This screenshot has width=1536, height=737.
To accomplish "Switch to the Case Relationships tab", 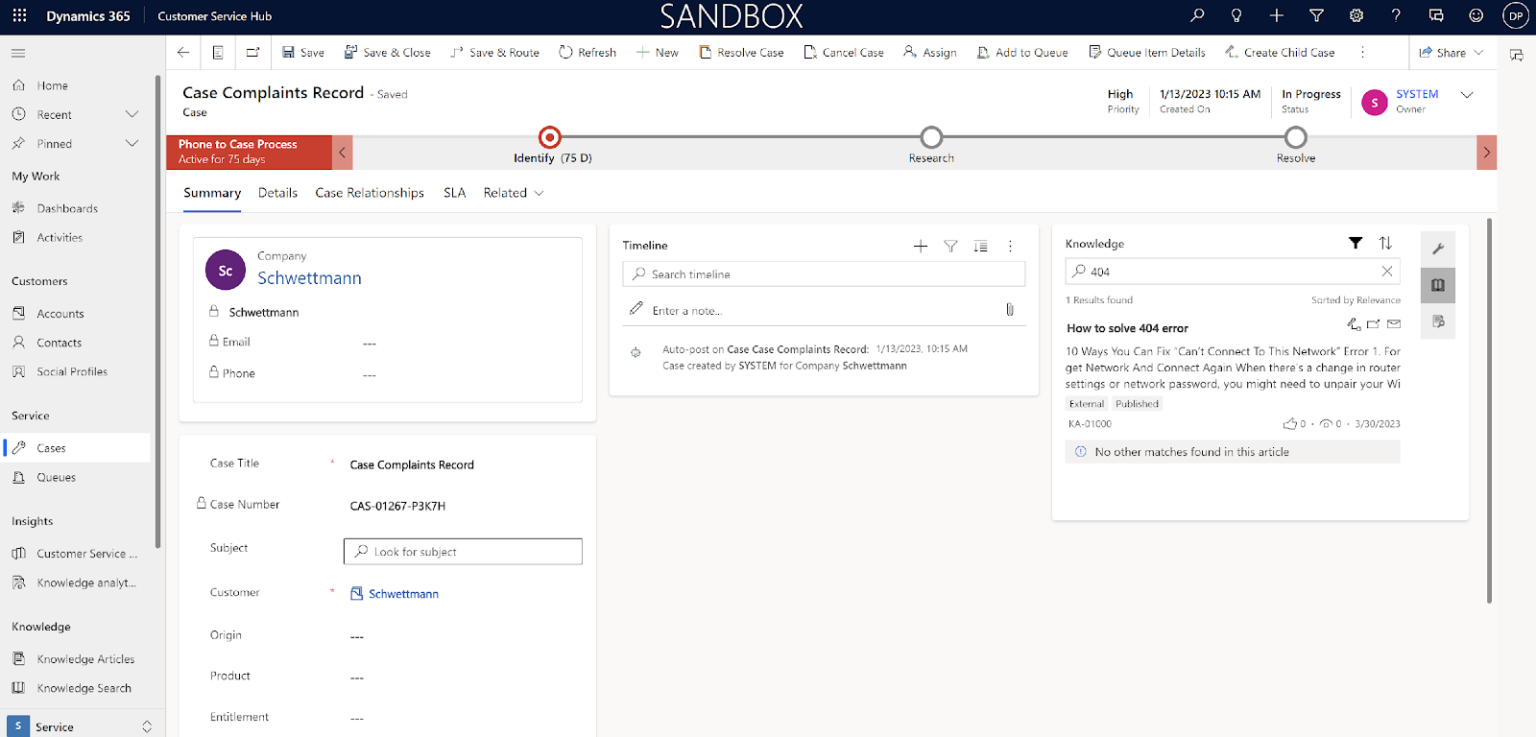I will 369,192.
